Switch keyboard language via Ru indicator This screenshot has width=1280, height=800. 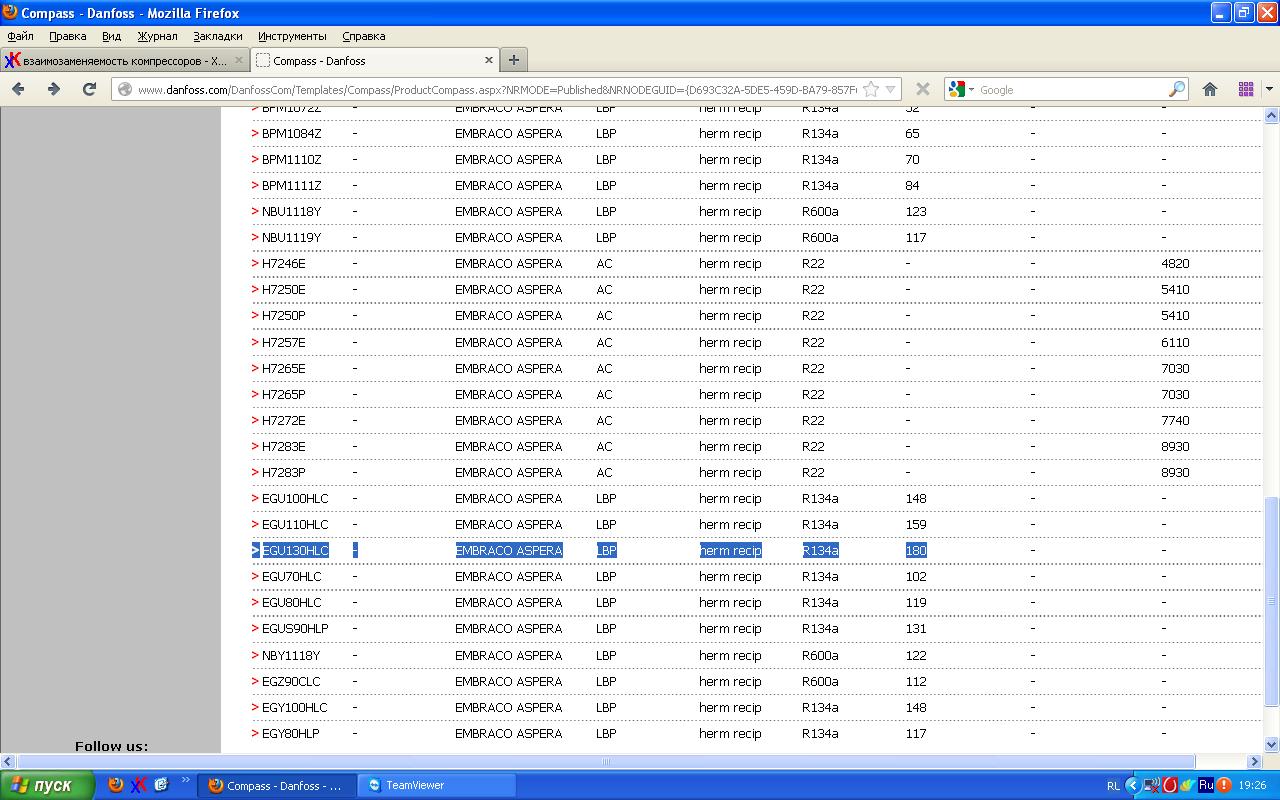(x=1206, y=785)
